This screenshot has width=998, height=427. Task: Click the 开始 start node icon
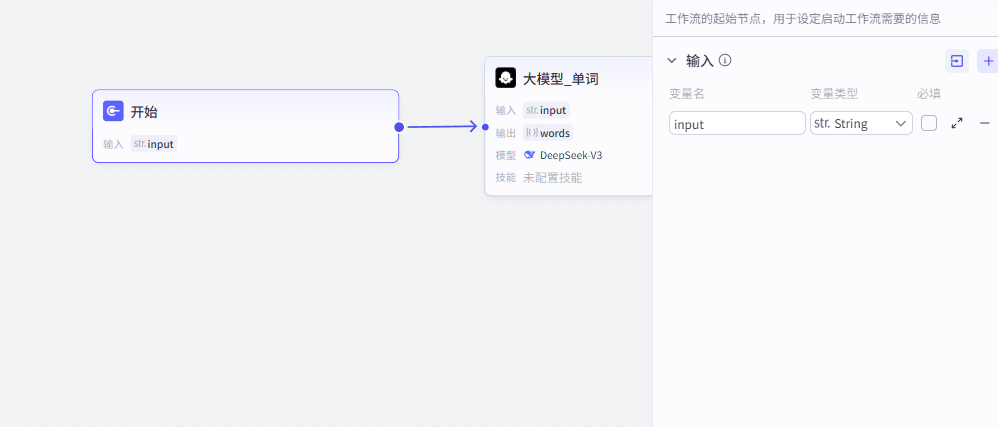[114, 111]
